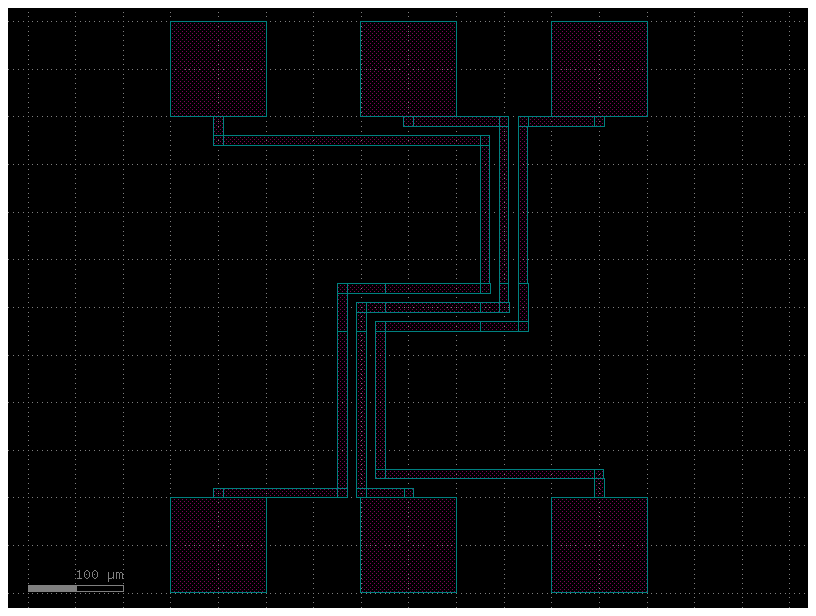Select the top-left square bond pad
This screenshot has width=816, height=616.
click(x=218, y=69)
